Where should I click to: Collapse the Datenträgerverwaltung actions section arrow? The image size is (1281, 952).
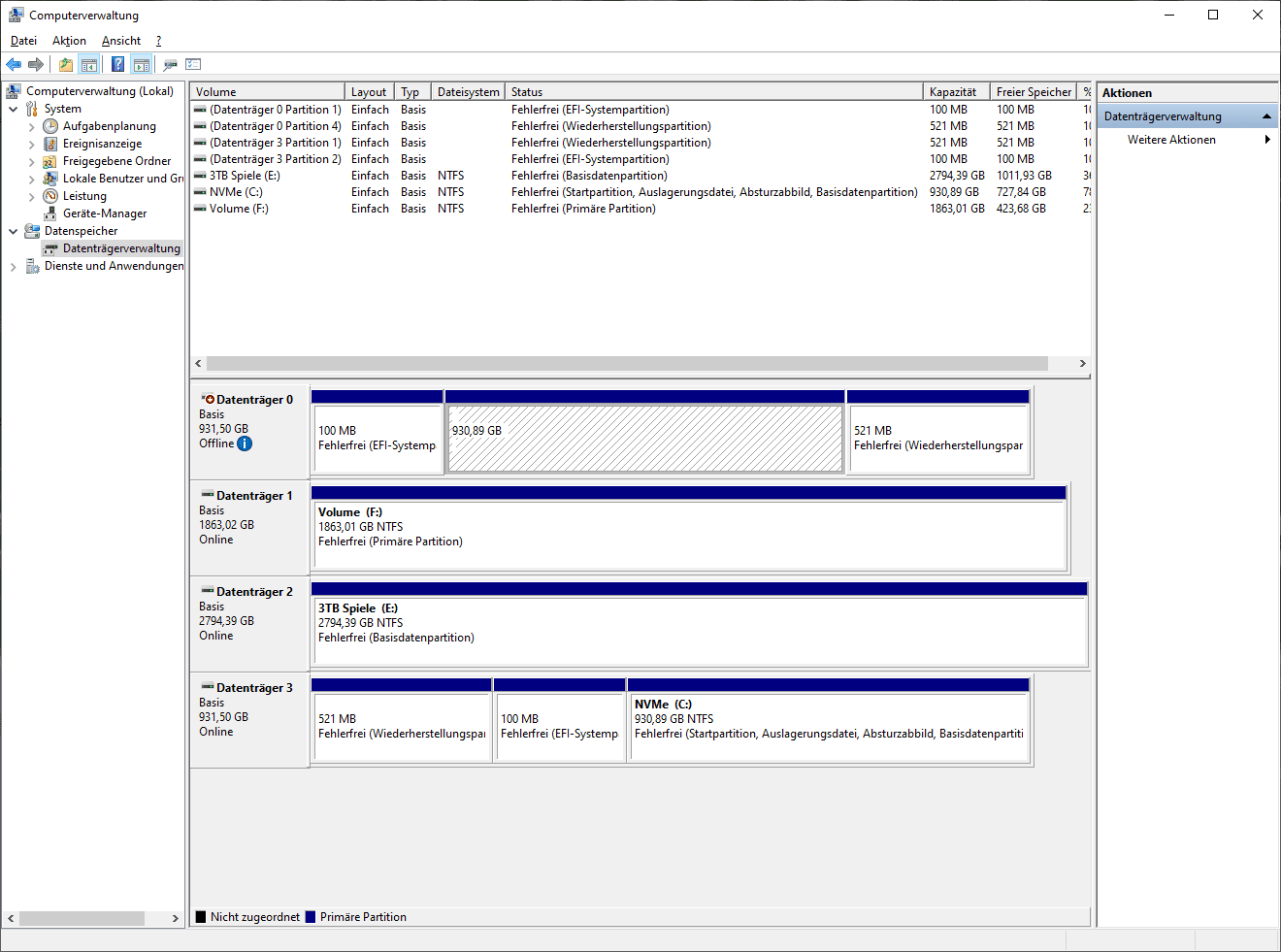click(1266, 116)
